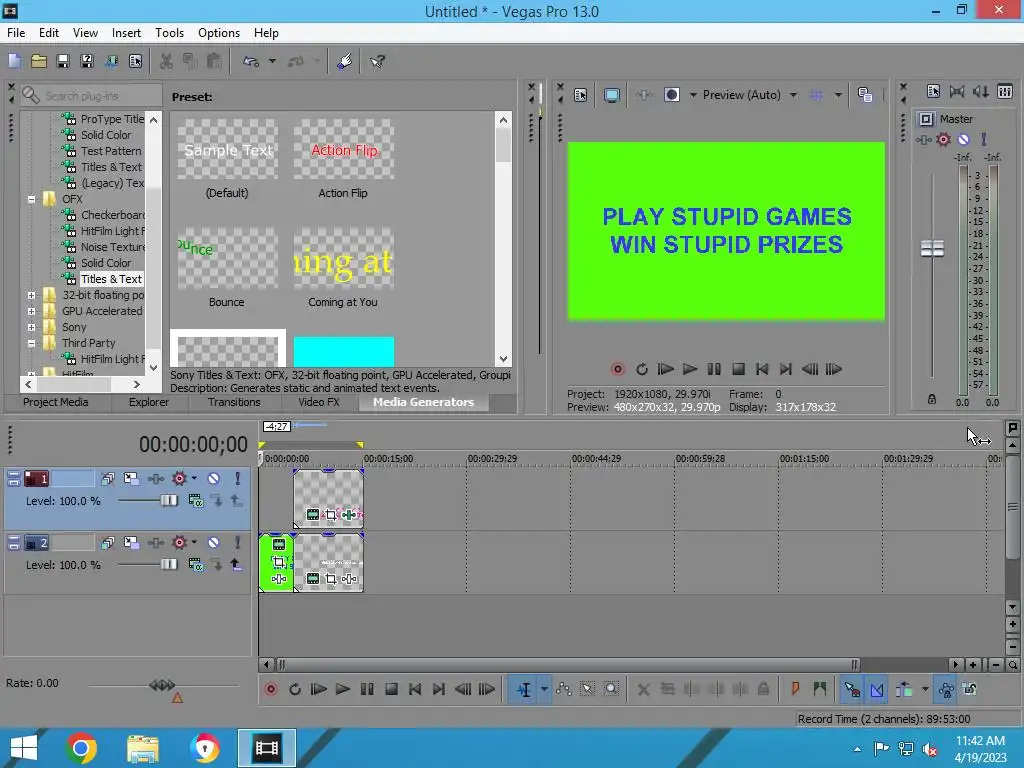1024x768 pixels.
Task: Click the Master volume fader
Action: coord(932,248)
